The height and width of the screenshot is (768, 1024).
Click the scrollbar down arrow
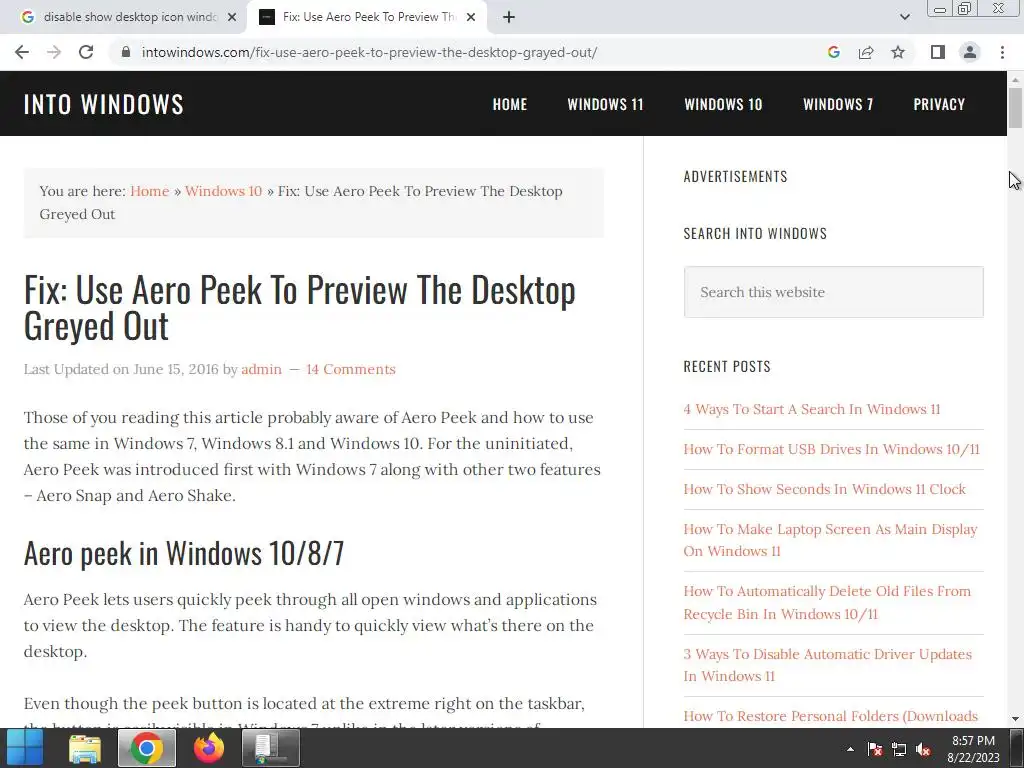[x=1015, y=719]
